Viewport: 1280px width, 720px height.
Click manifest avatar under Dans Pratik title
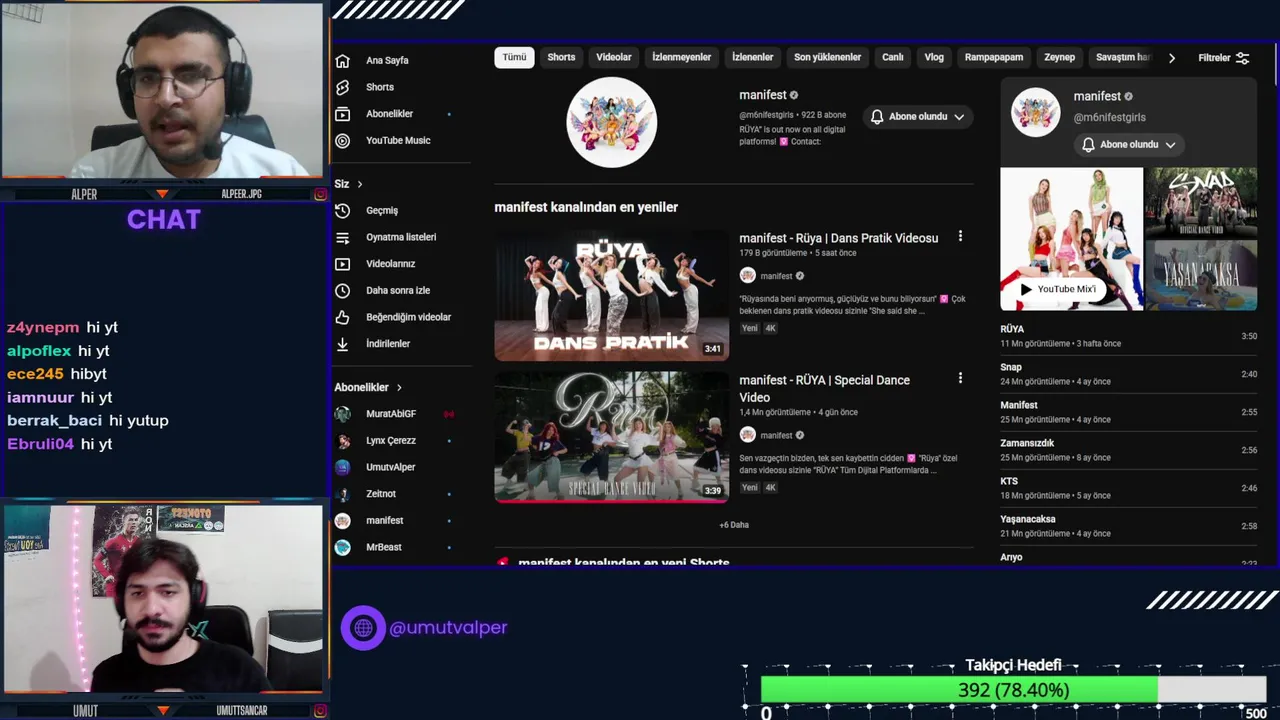[747, 276]
